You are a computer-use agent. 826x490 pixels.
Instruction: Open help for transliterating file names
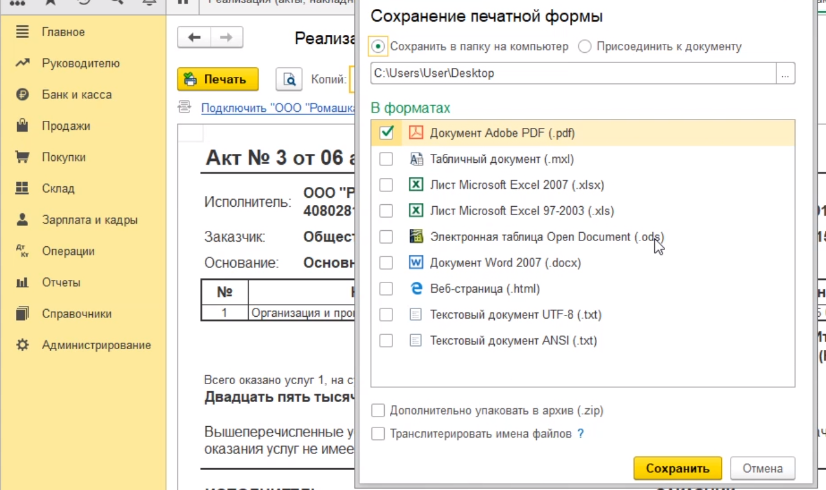coord(580,434)
